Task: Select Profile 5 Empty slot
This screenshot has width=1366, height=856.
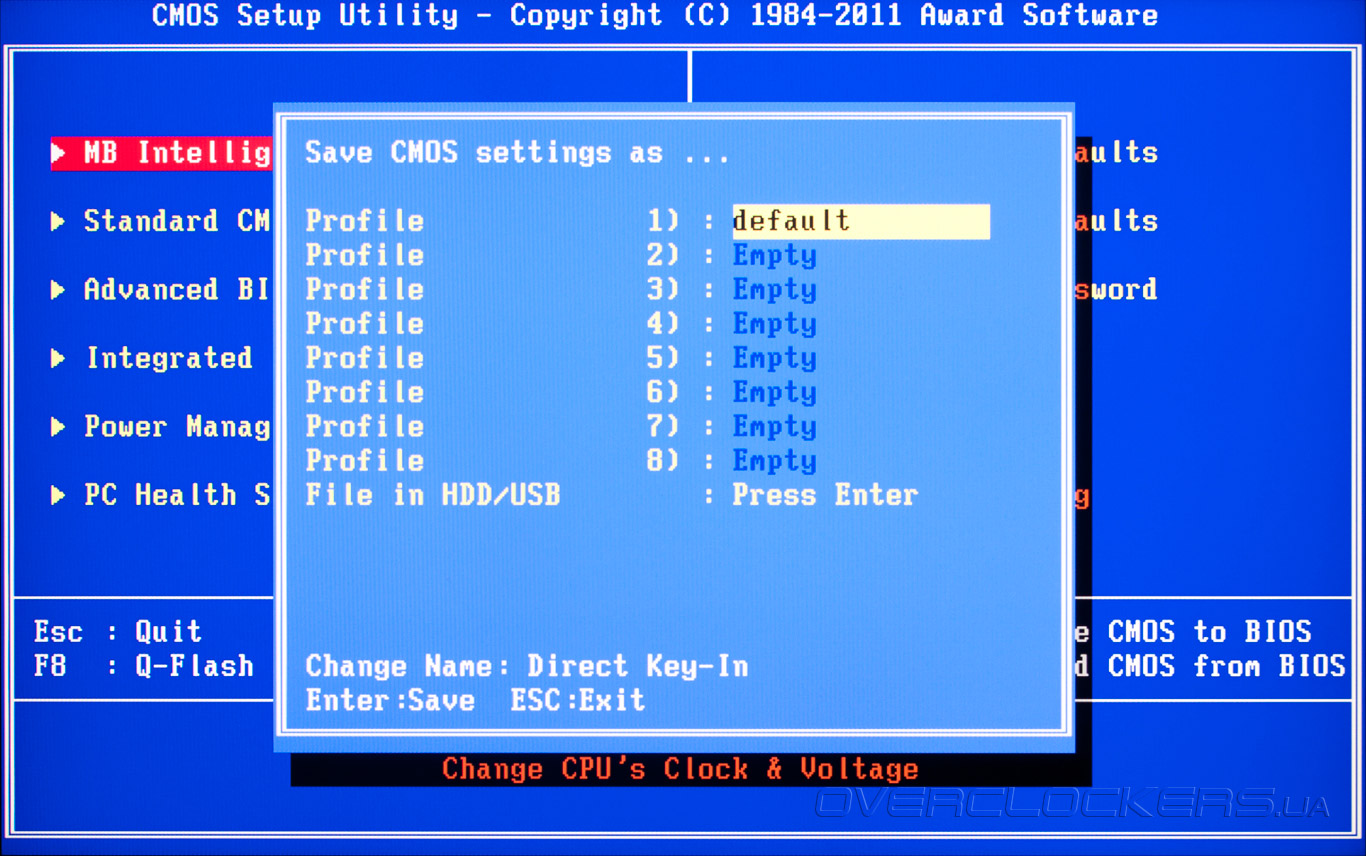Action: (775, 358)
